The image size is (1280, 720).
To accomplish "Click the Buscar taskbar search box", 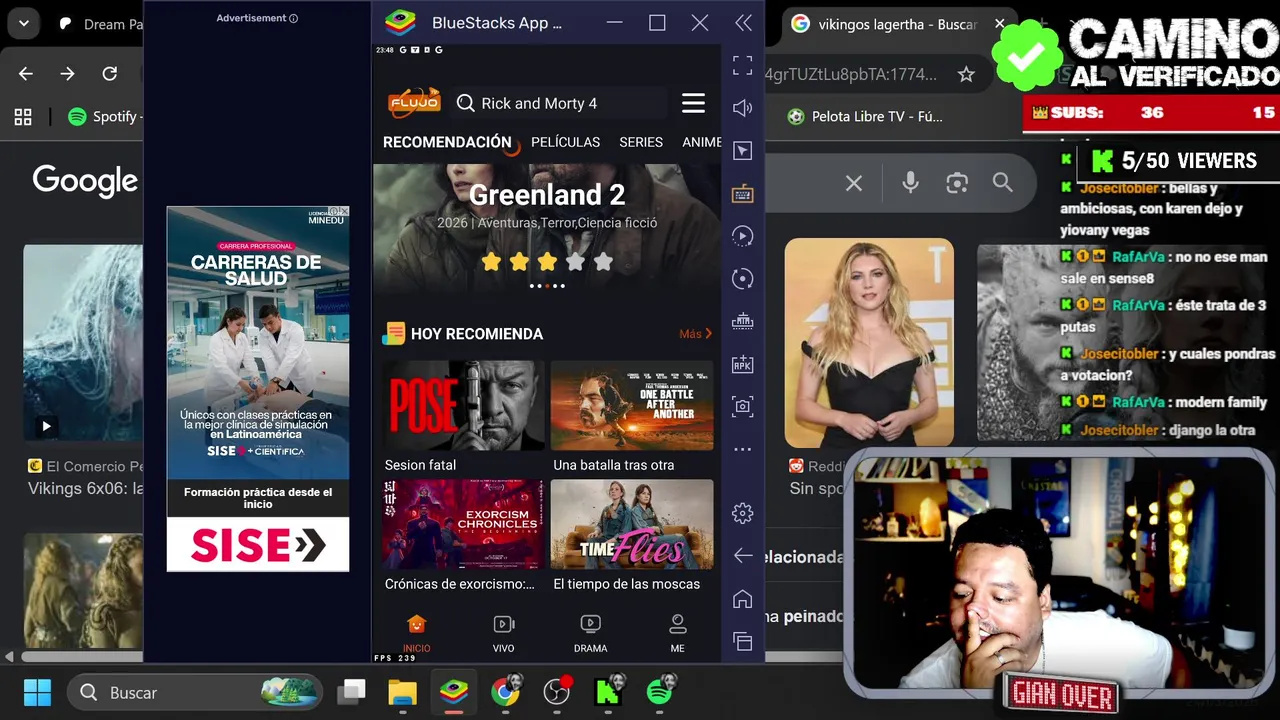I will 196,692.
